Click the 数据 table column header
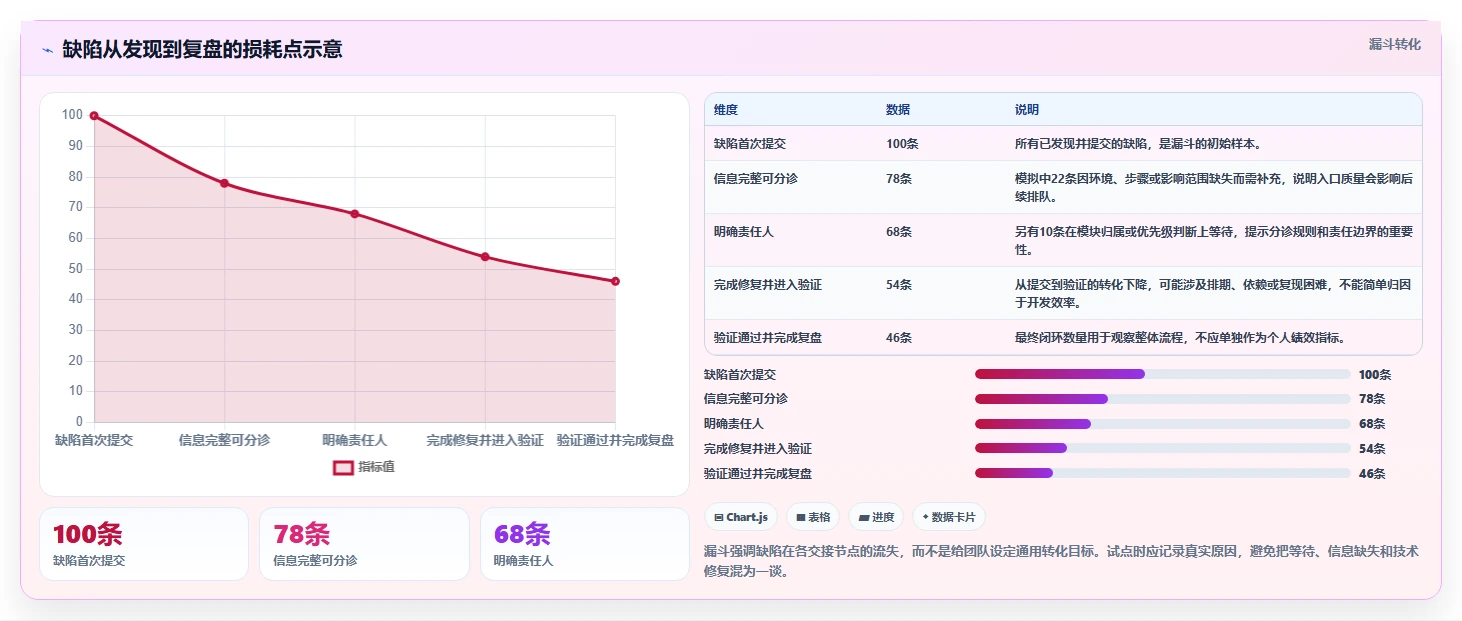The image size is (1462, 621). coord(898,110)
